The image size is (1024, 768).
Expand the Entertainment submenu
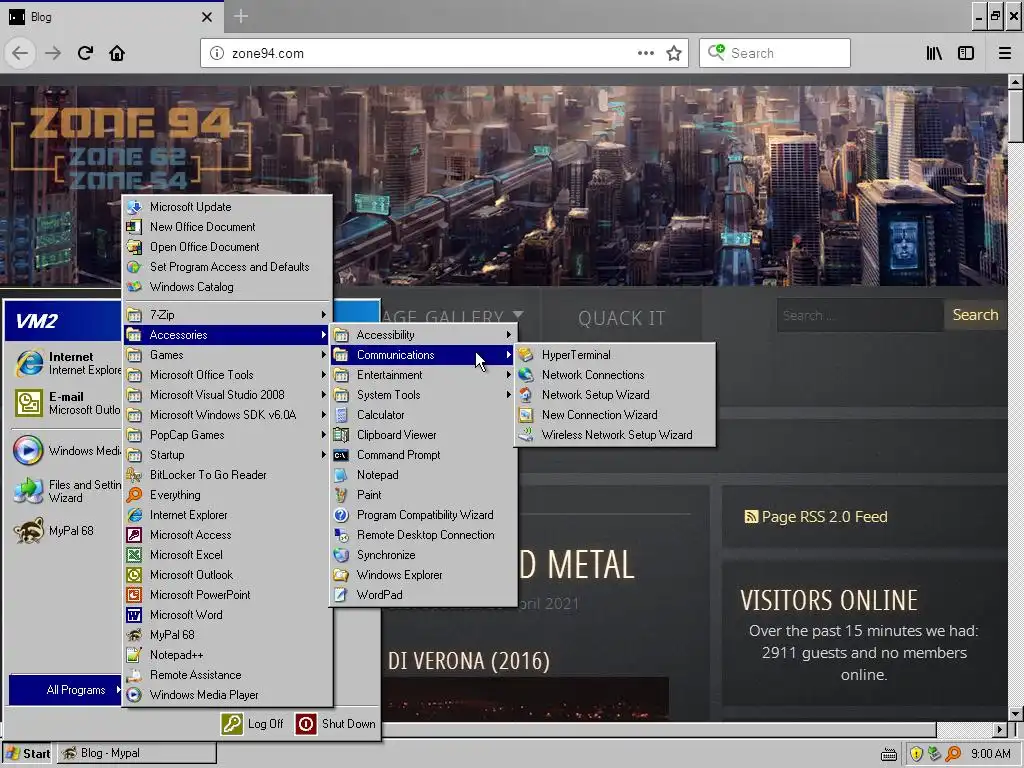click(423, 375)
